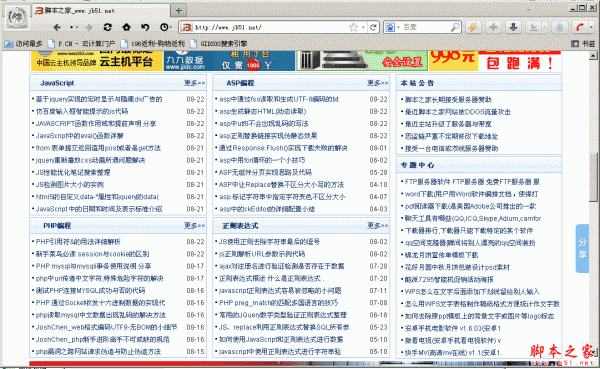Open the 访问最多 bookmarks folder
This screenshot has height=369, width=600.
[24, 44]
